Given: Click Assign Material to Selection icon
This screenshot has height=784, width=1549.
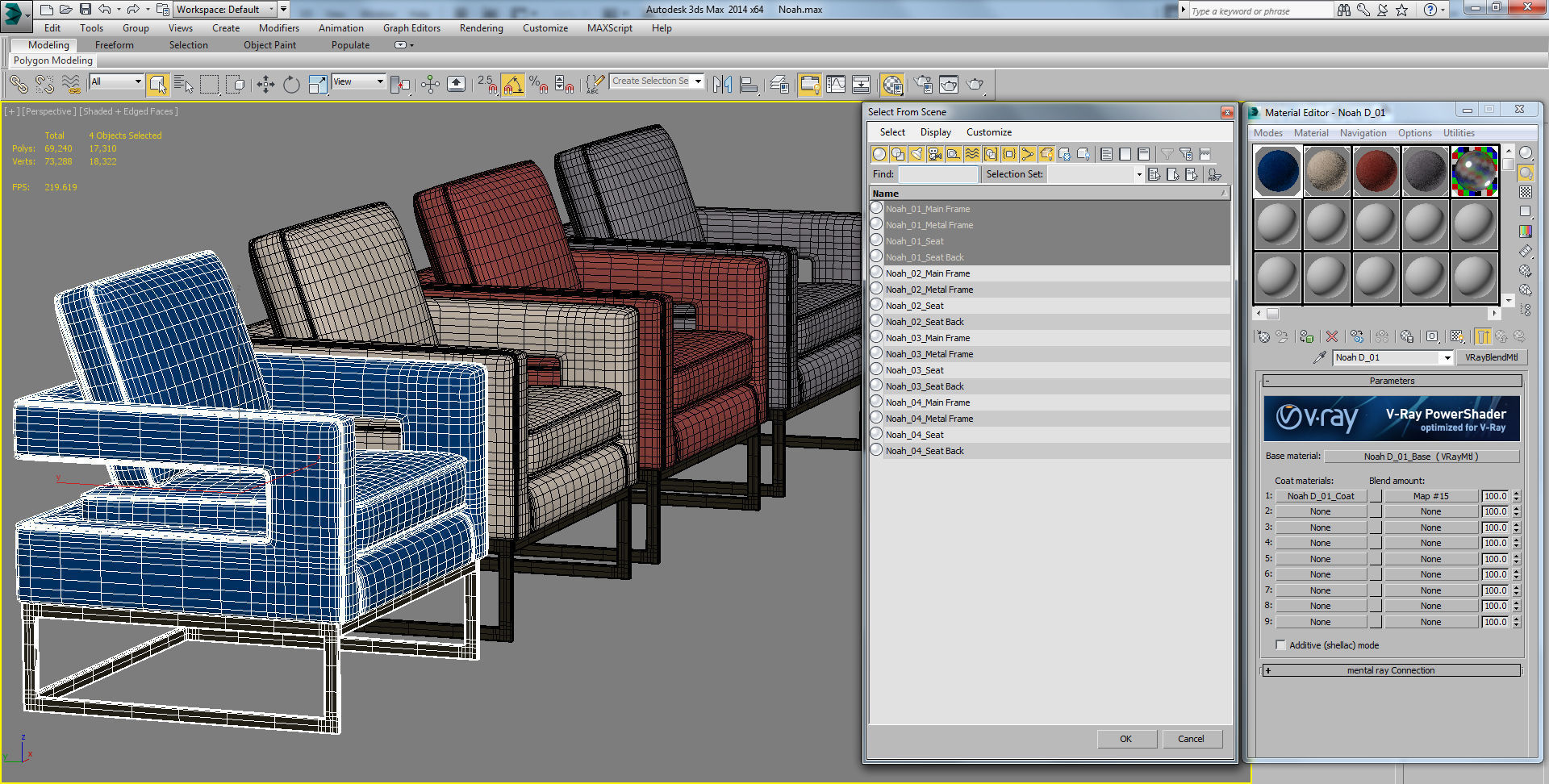Looking at the screenshot, I should 1307,336.
